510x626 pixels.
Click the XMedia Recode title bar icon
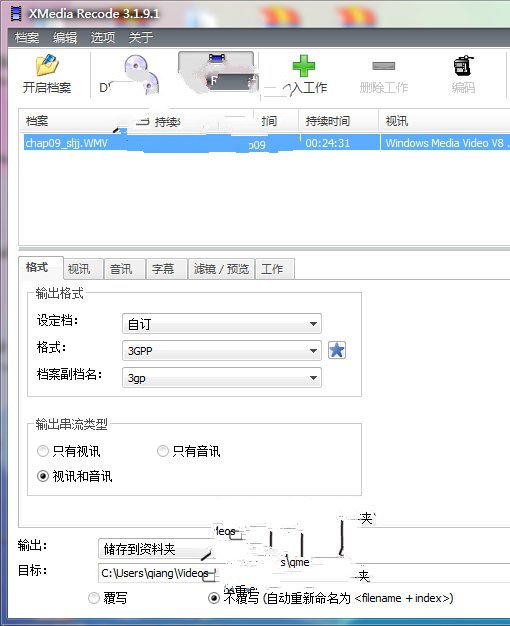[16, 14]
